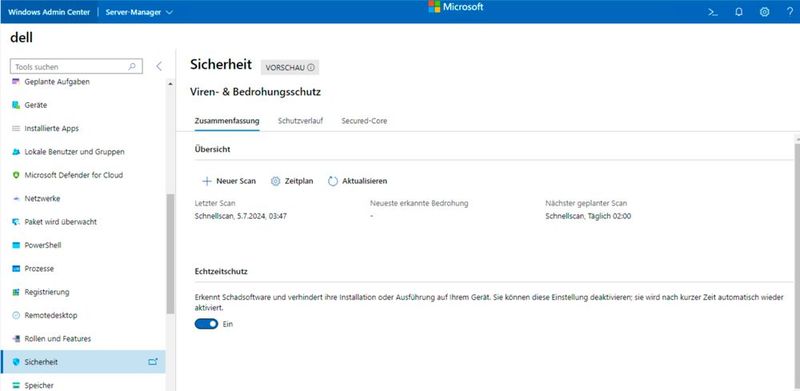Start a Neuer Scan

pos(229,181)
